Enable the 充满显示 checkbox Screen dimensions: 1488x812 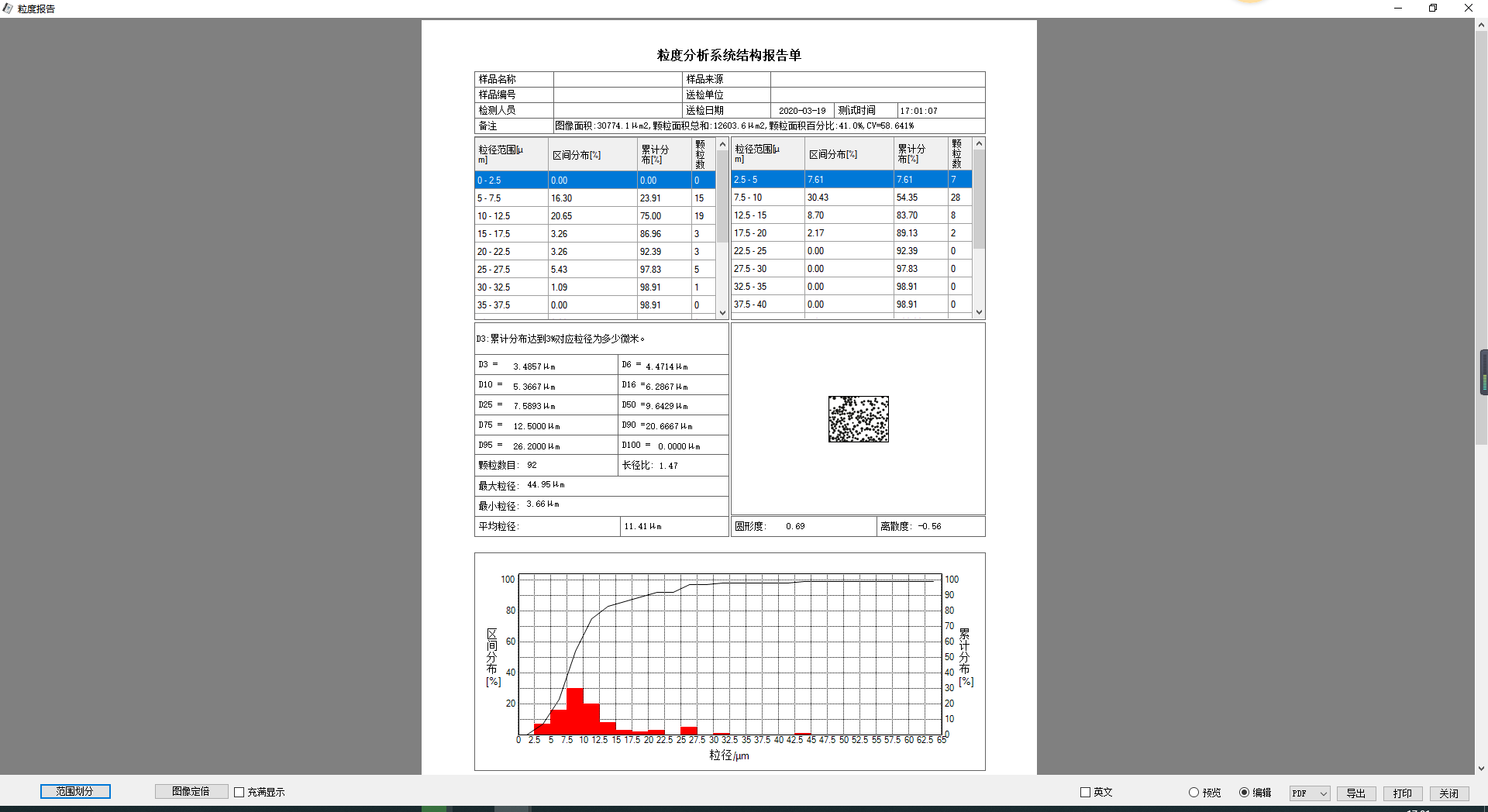coord(239,792)
